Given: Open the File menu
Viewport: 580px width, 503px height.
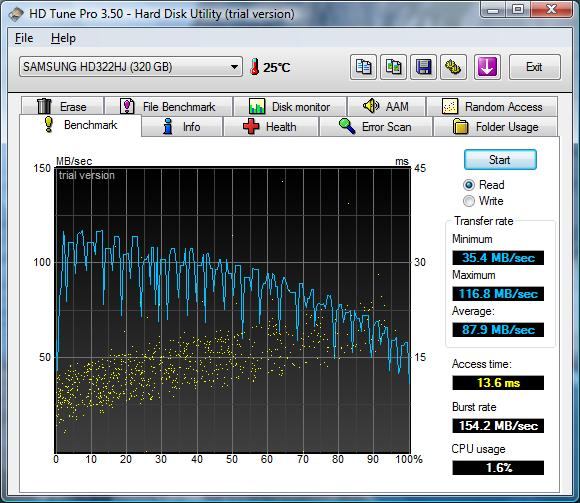Looking at the screenshot, I should click(24, 38).
